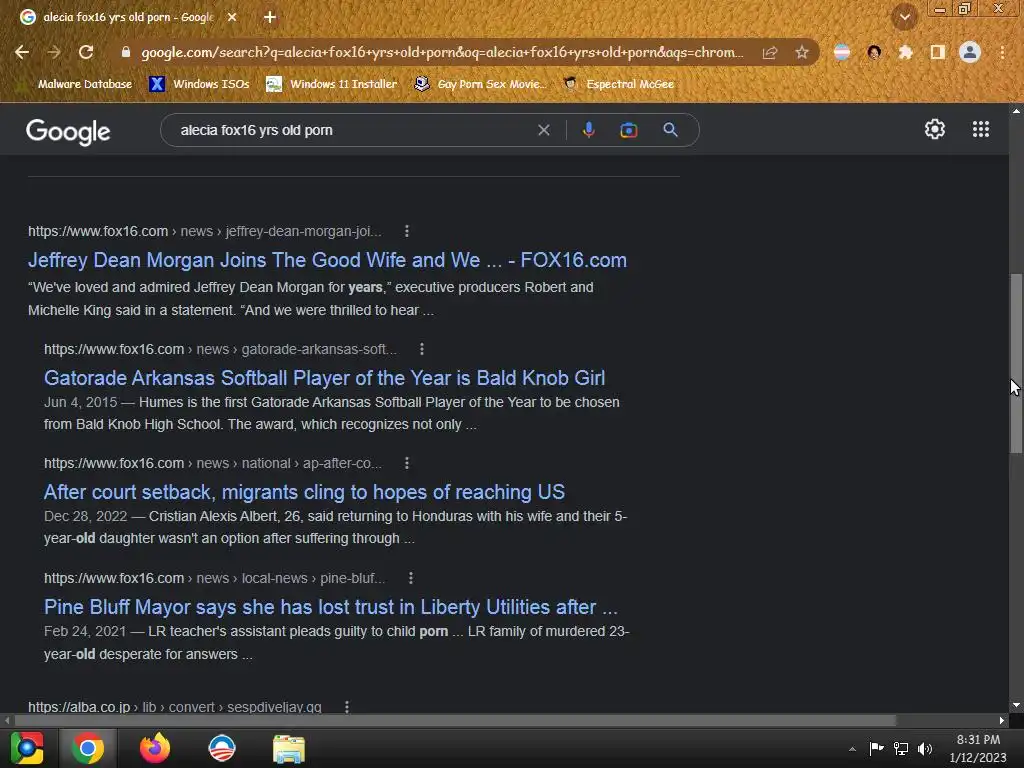Viewport: 1024px width, 768px height.
Task: Search by image with the camera icon
Action: point(628,130)
